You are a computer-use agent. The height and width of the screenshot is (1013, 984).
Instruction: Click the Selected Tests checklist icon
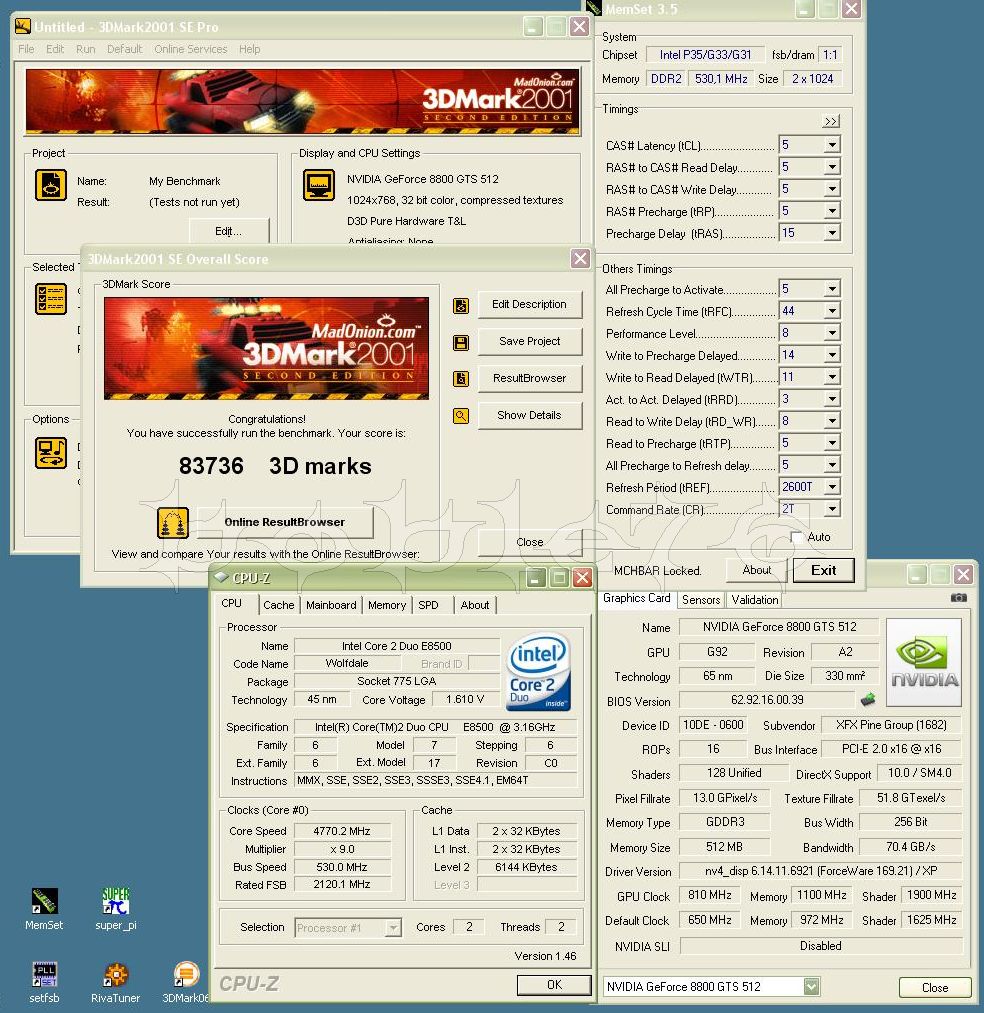tap(50, 298)
